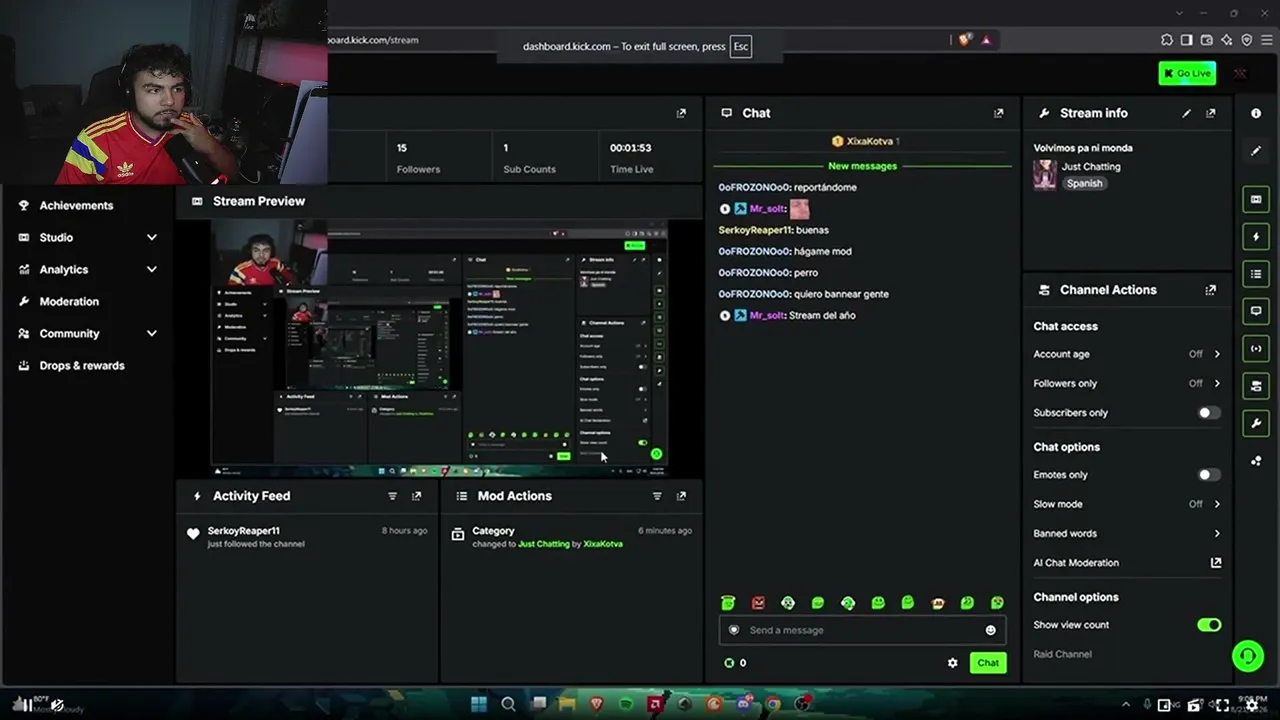This screenshot has width=1280, height=720.
Task: Filter the Mod Actions list
Action: click(x=657, y=496)
